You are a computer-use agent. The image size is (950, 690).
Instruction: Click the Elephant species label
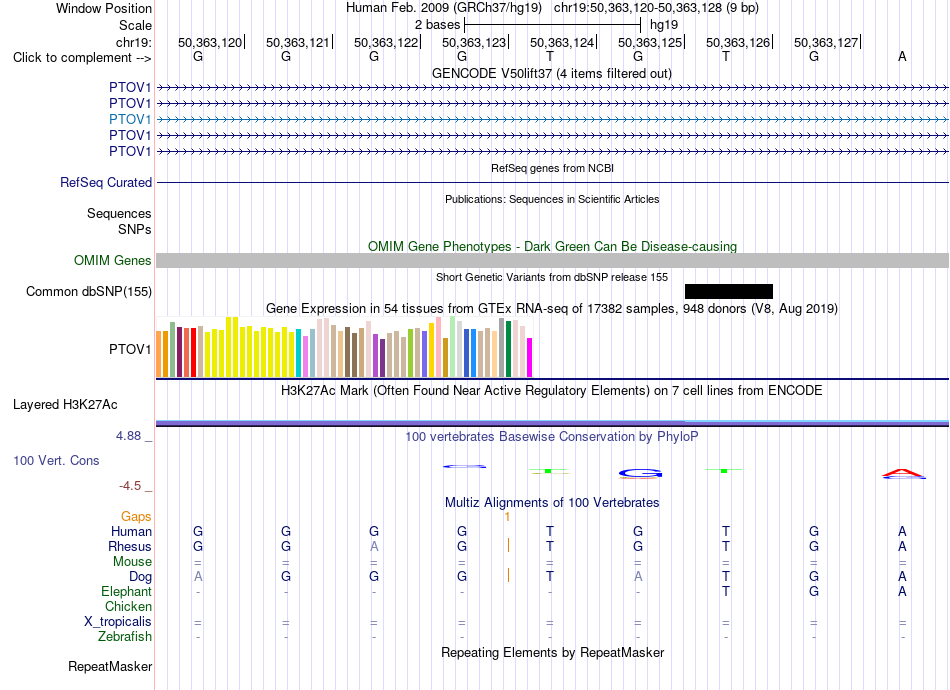[126, 591]
